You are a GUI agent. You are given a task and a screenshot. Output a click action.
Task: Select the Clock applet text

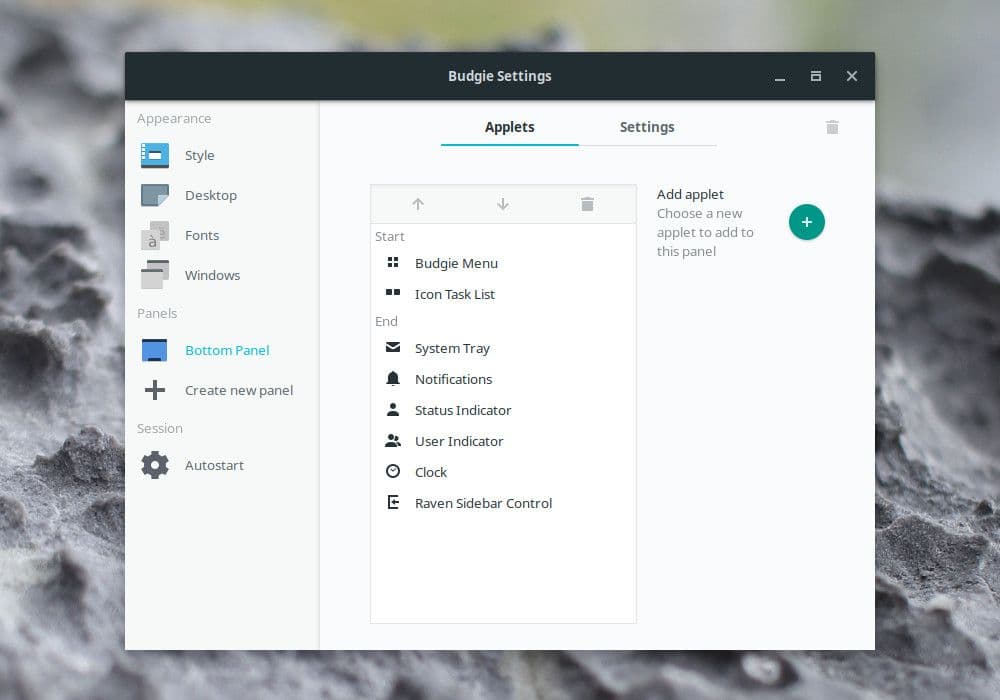point(431,472)
